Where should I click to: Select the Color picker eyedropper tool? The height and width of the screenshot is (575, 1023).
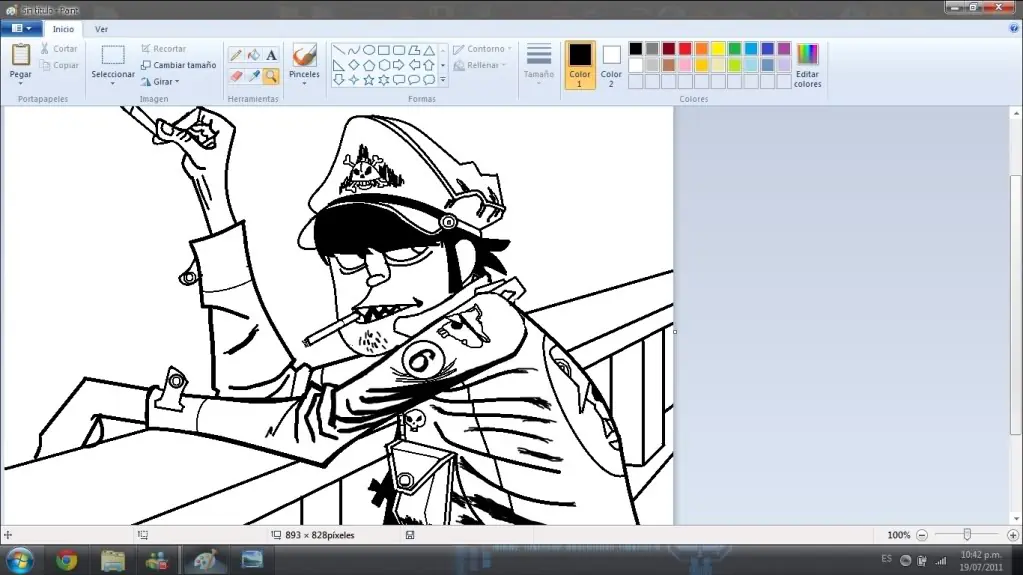[x=254, y=76]
